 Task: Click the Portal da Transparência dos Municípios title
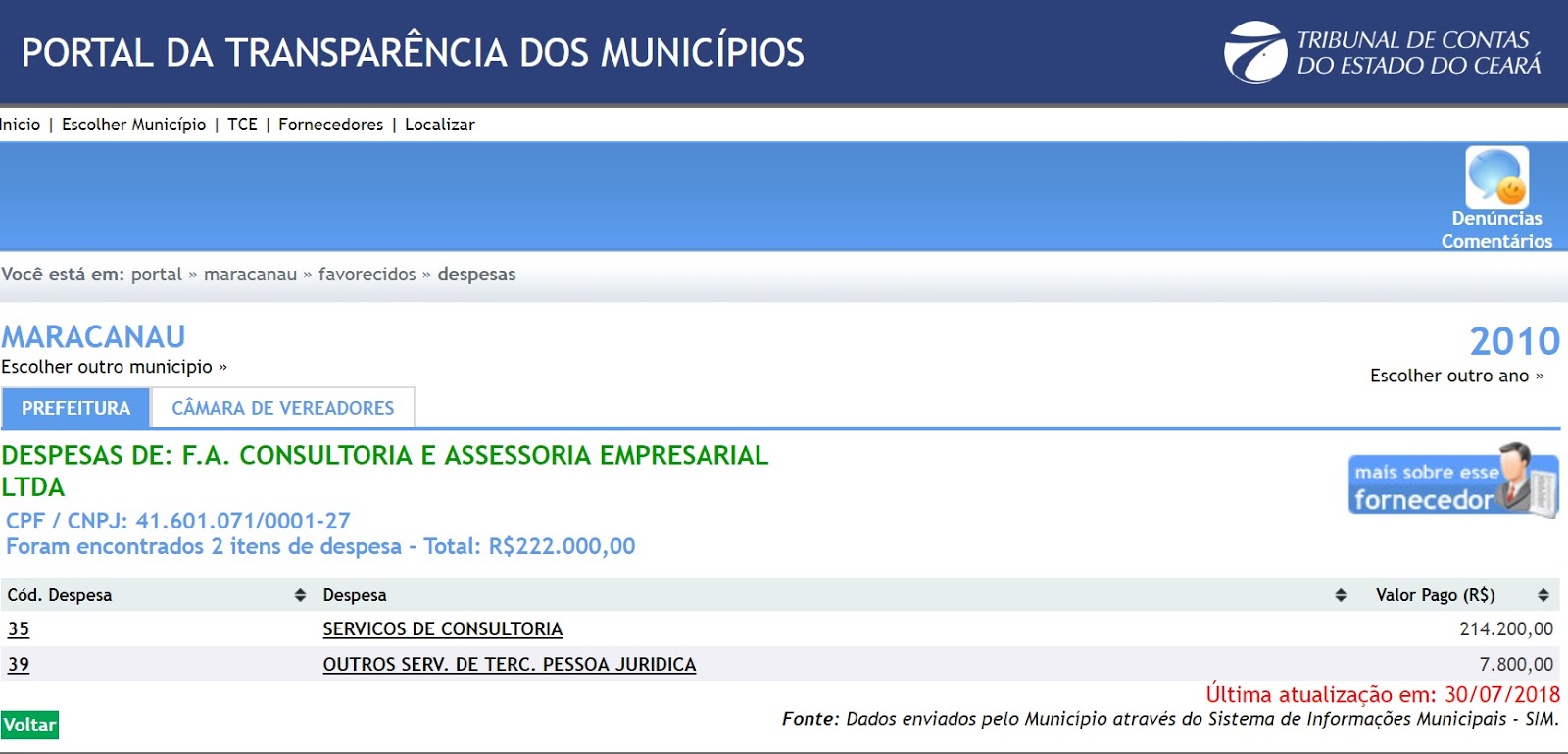413,52
